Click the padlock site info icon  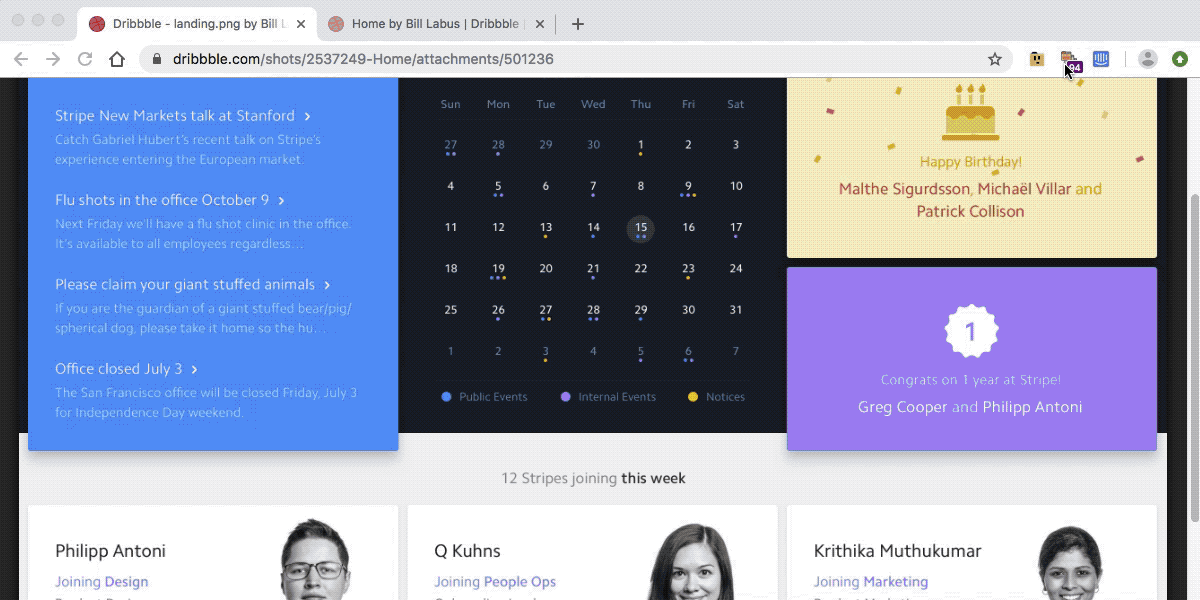click(x=157, y=59)
